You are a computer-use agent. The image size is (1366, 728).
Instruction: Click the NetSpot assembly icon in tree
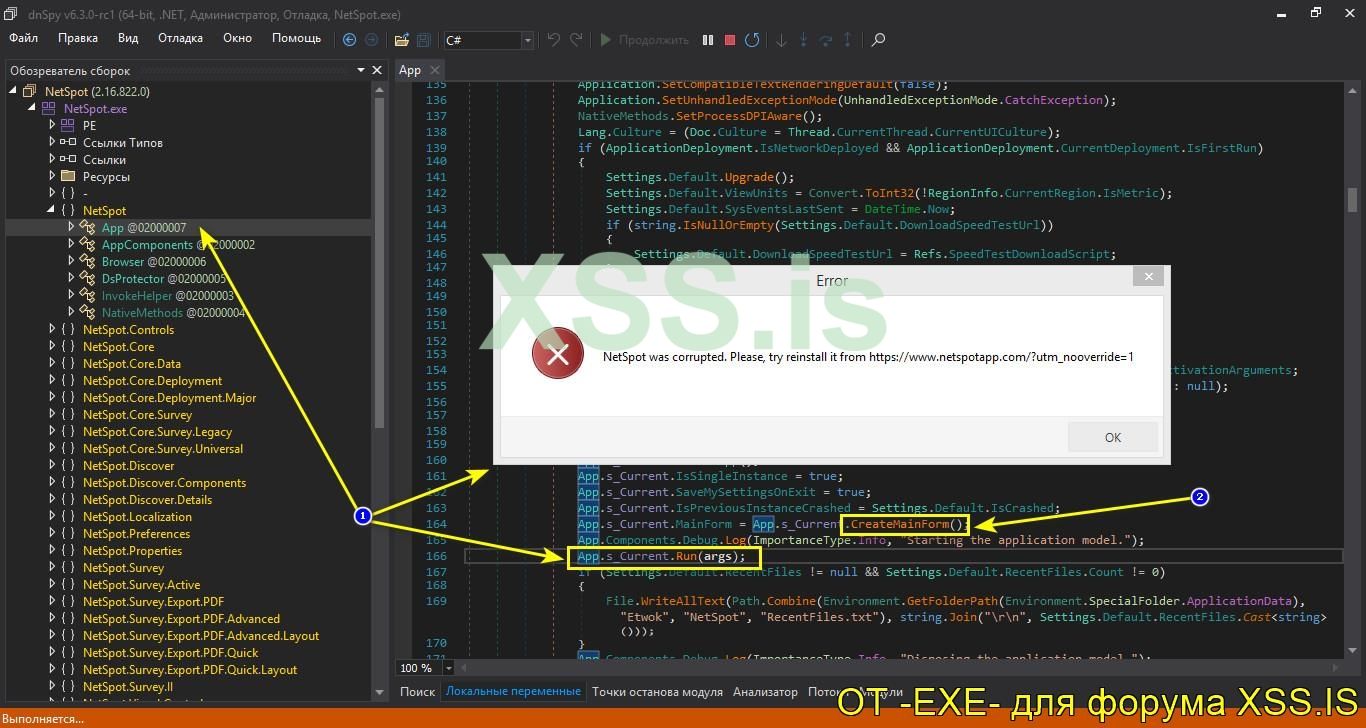[x=29, y=91]
